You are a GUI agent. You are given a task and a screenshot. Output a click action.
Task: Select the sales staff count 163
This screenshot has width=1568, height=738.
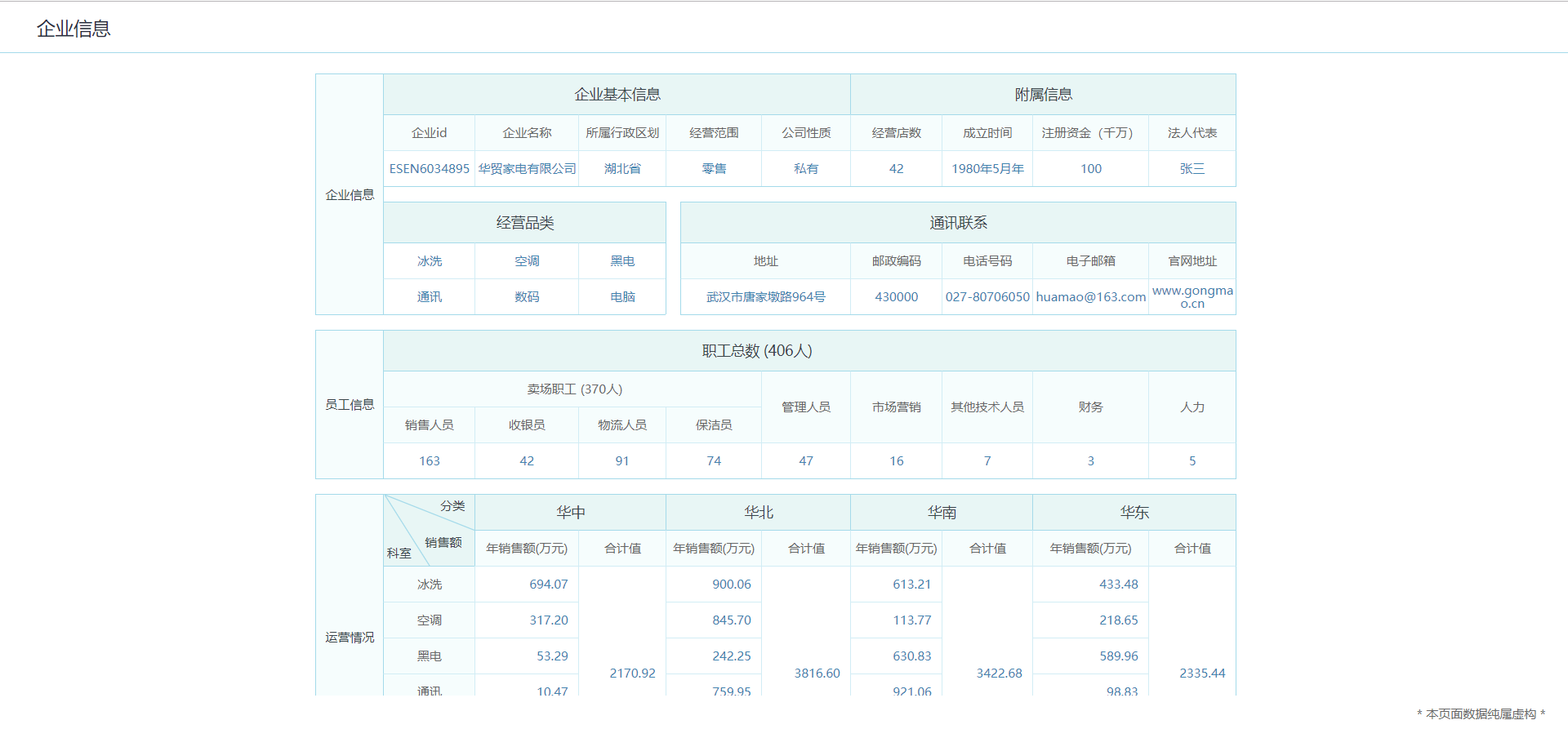tap(429, 461)
